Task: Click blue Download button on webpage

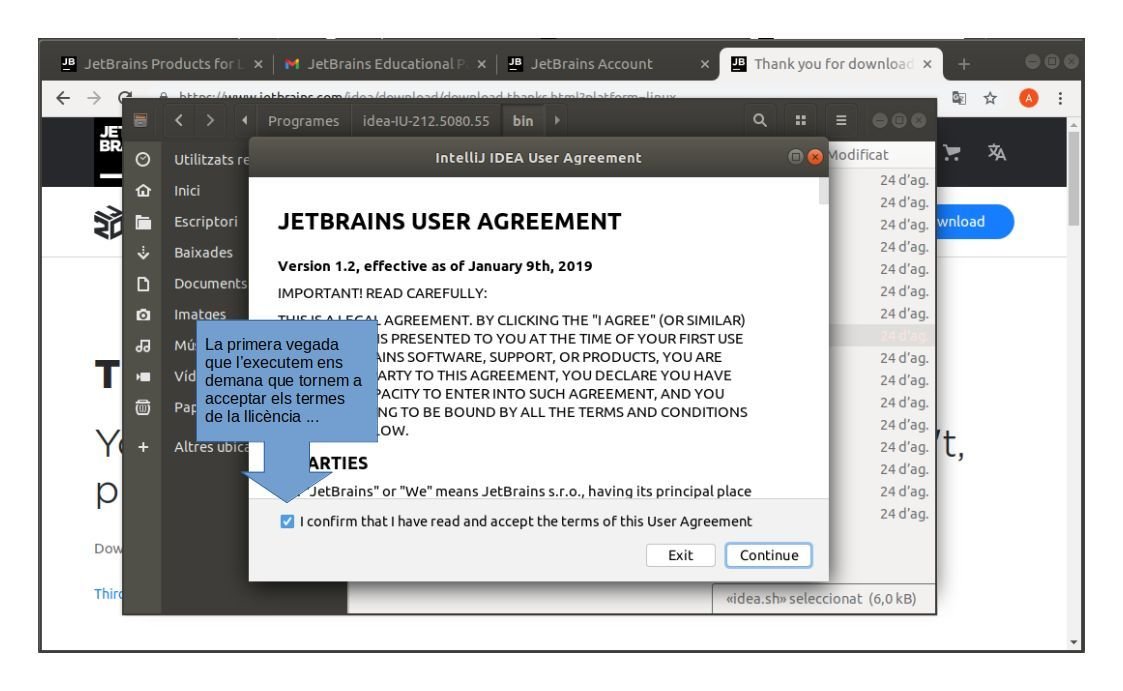Action: pyautogui.click(x=975, y=221)
